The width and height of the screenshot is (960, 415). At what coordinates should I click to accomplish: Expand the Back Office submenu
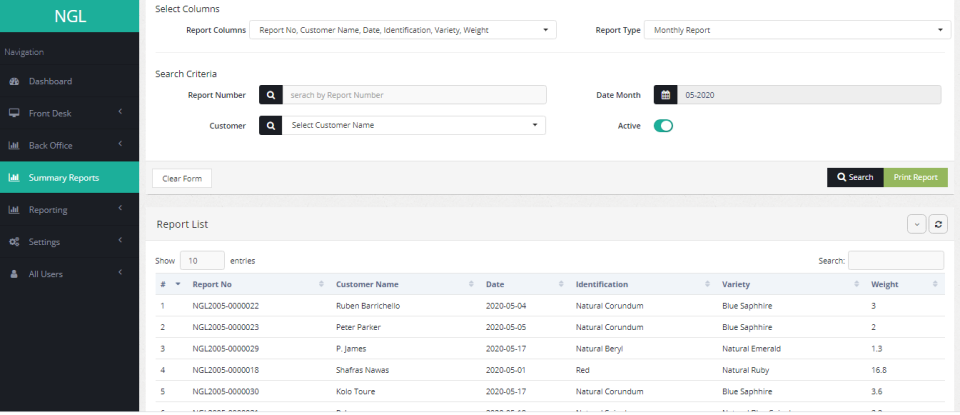click(121, 144)
